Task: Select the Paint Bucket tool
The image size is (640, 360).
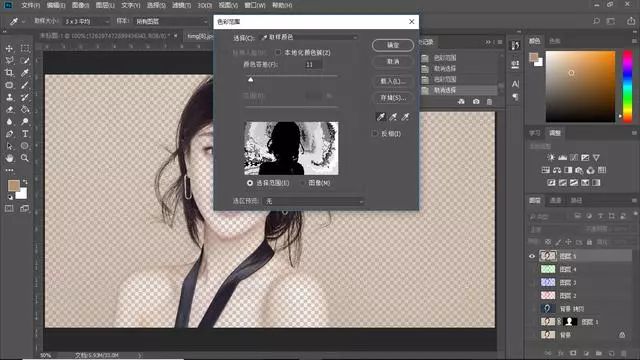Action: [25, 109]
